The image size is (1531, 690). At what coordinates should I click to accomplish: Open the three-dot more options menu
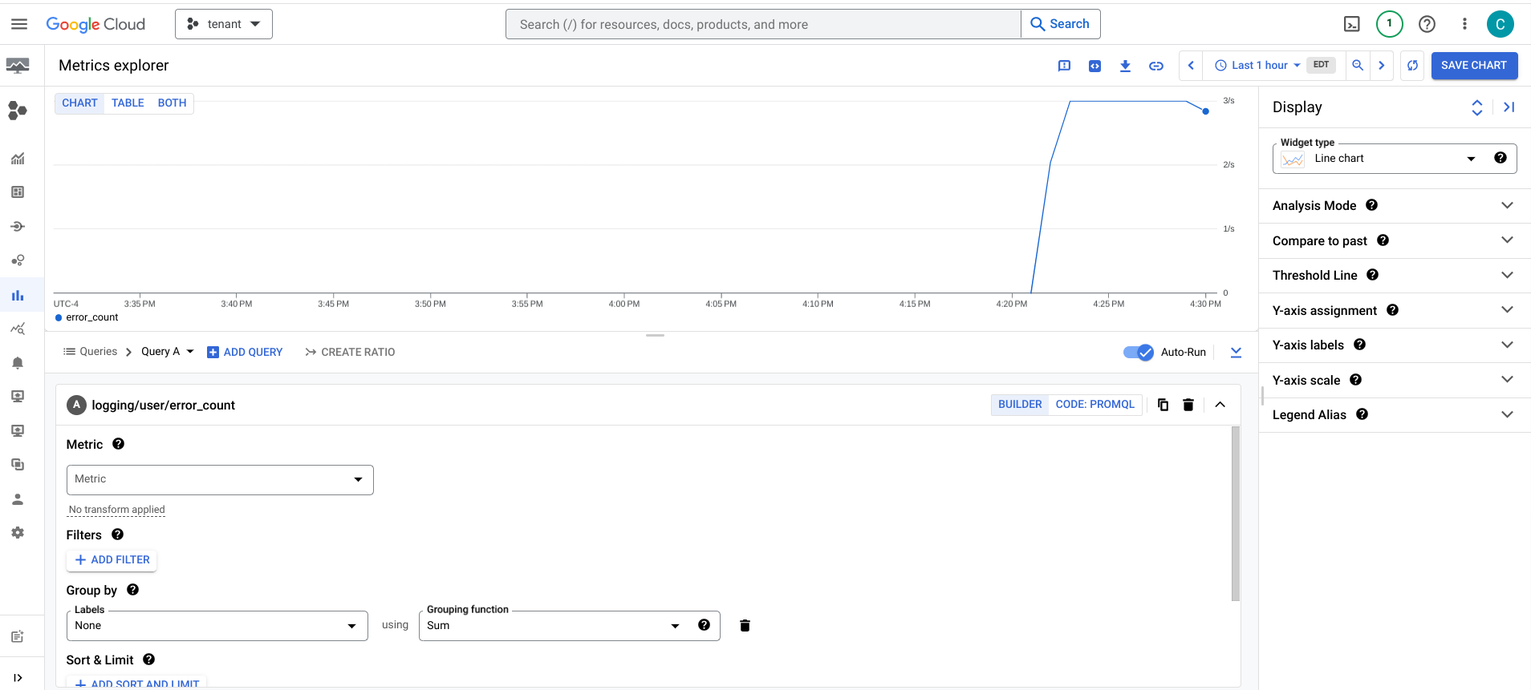[1464, 24]
